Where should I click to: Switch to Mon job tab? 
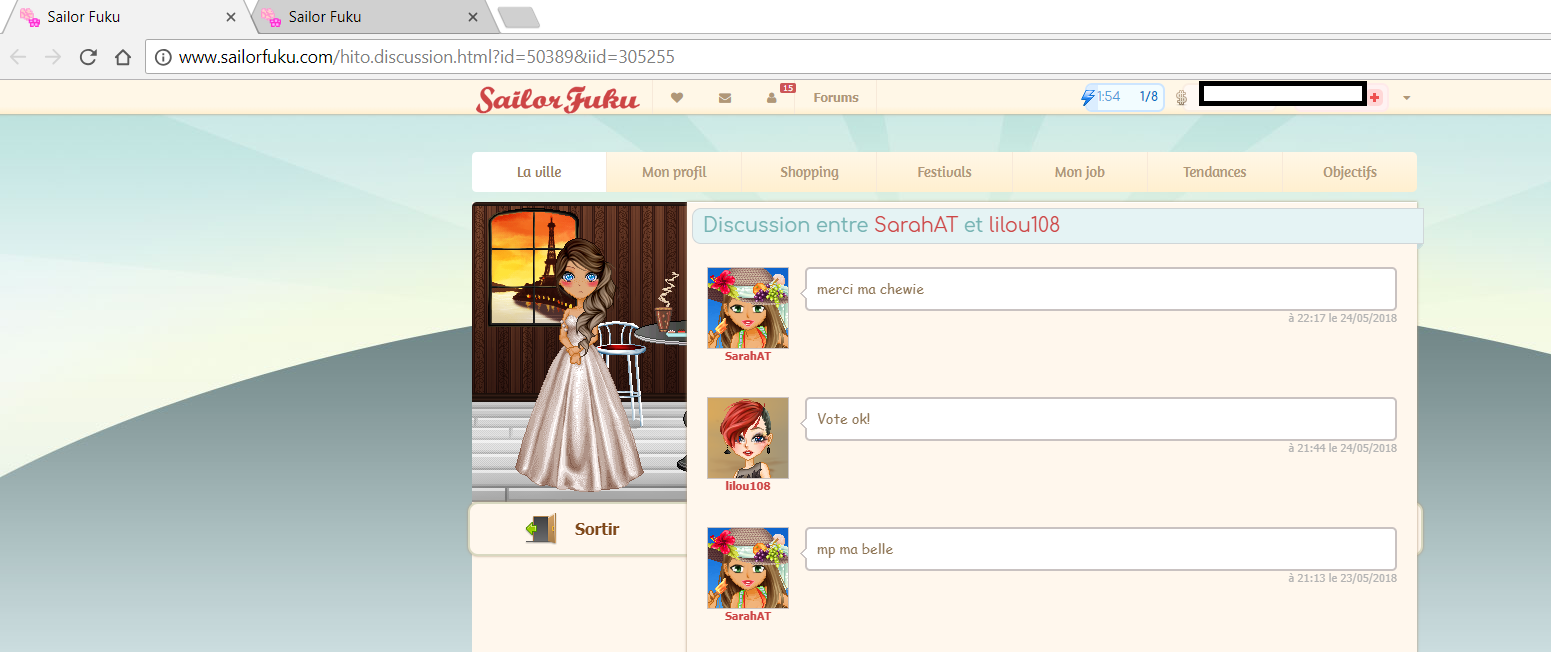[x=1080, y=172]
